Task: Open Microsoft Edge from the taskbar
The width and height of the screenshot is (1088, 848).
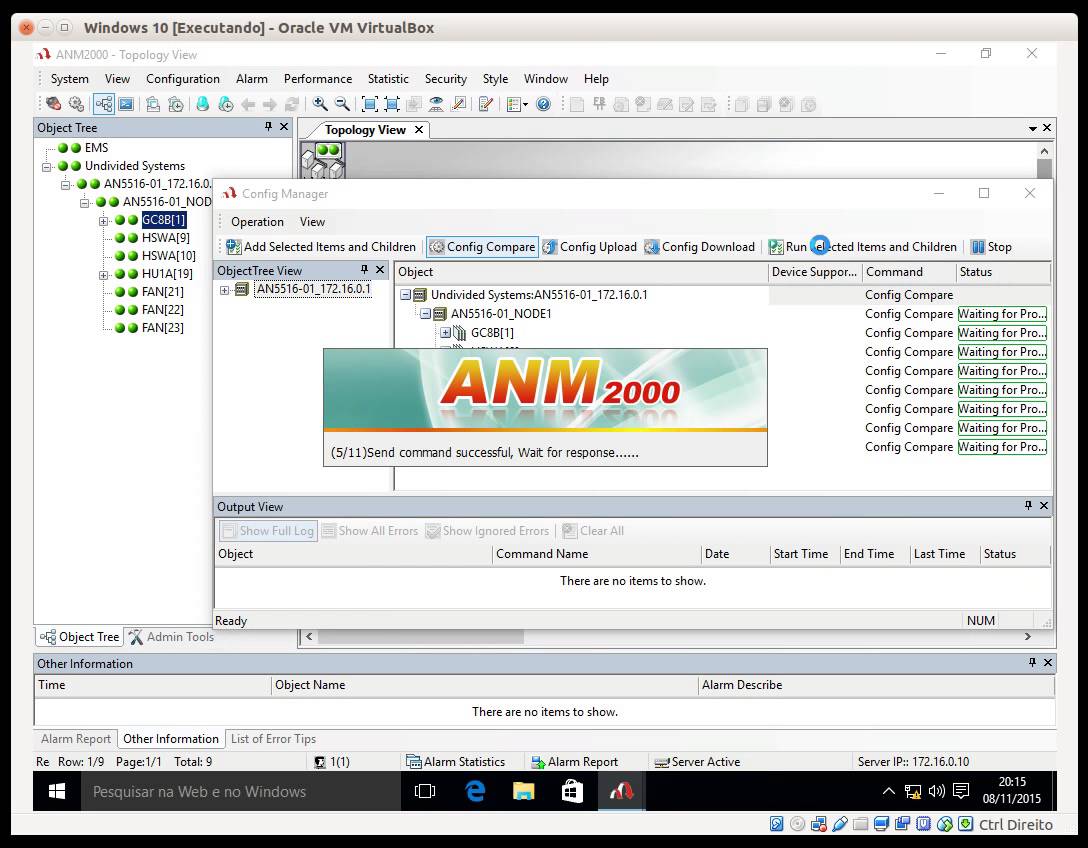Action: point(475,791)
